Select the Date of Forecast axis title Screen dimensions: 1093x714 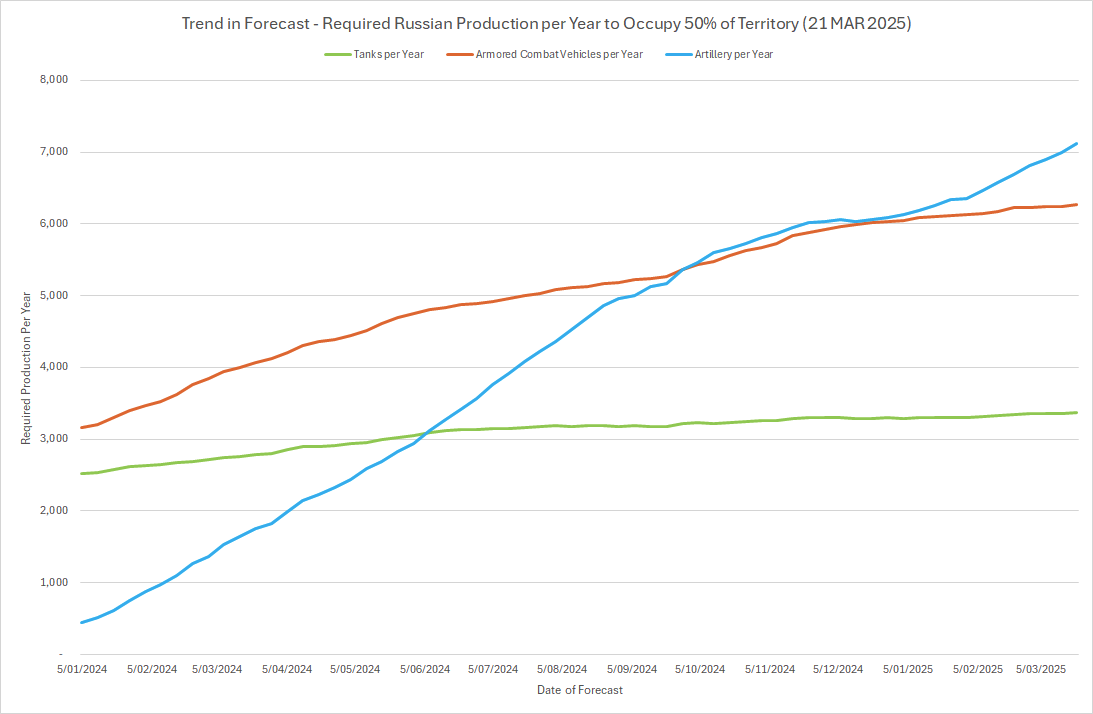click(580, 690)
